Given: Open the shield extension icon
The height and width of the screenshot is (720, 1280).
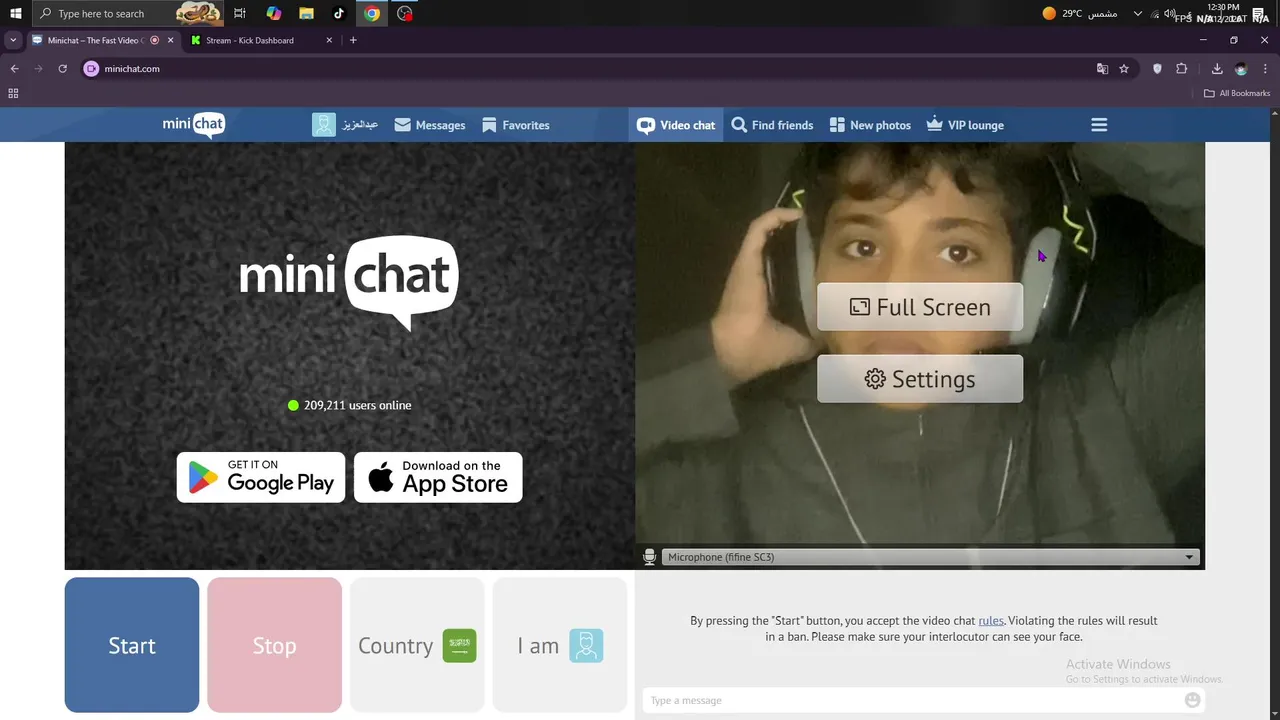Looking at the screenshot, I should [1158, 69].
